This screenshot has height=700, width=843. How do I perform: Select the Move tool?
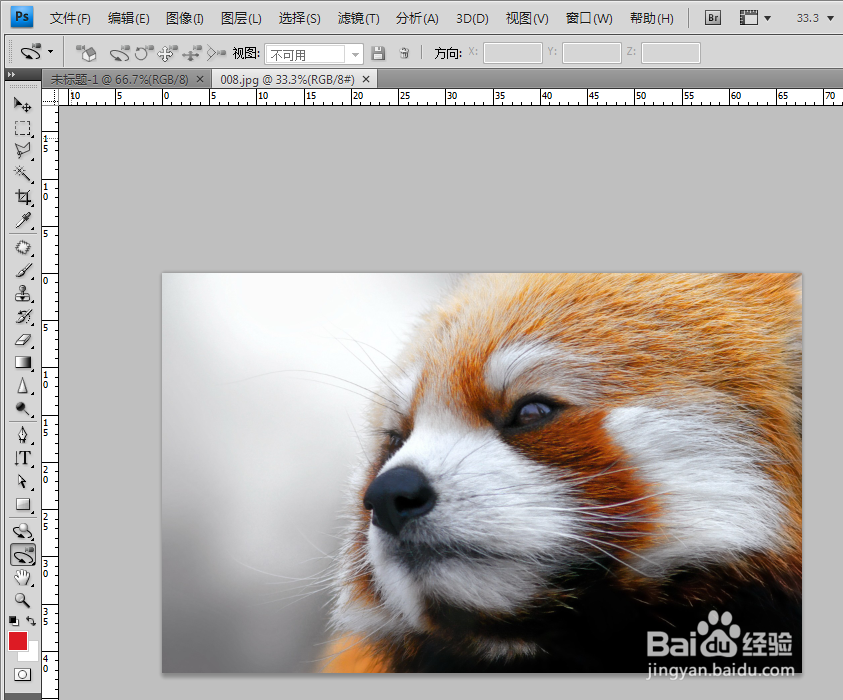tap(23, 104)
